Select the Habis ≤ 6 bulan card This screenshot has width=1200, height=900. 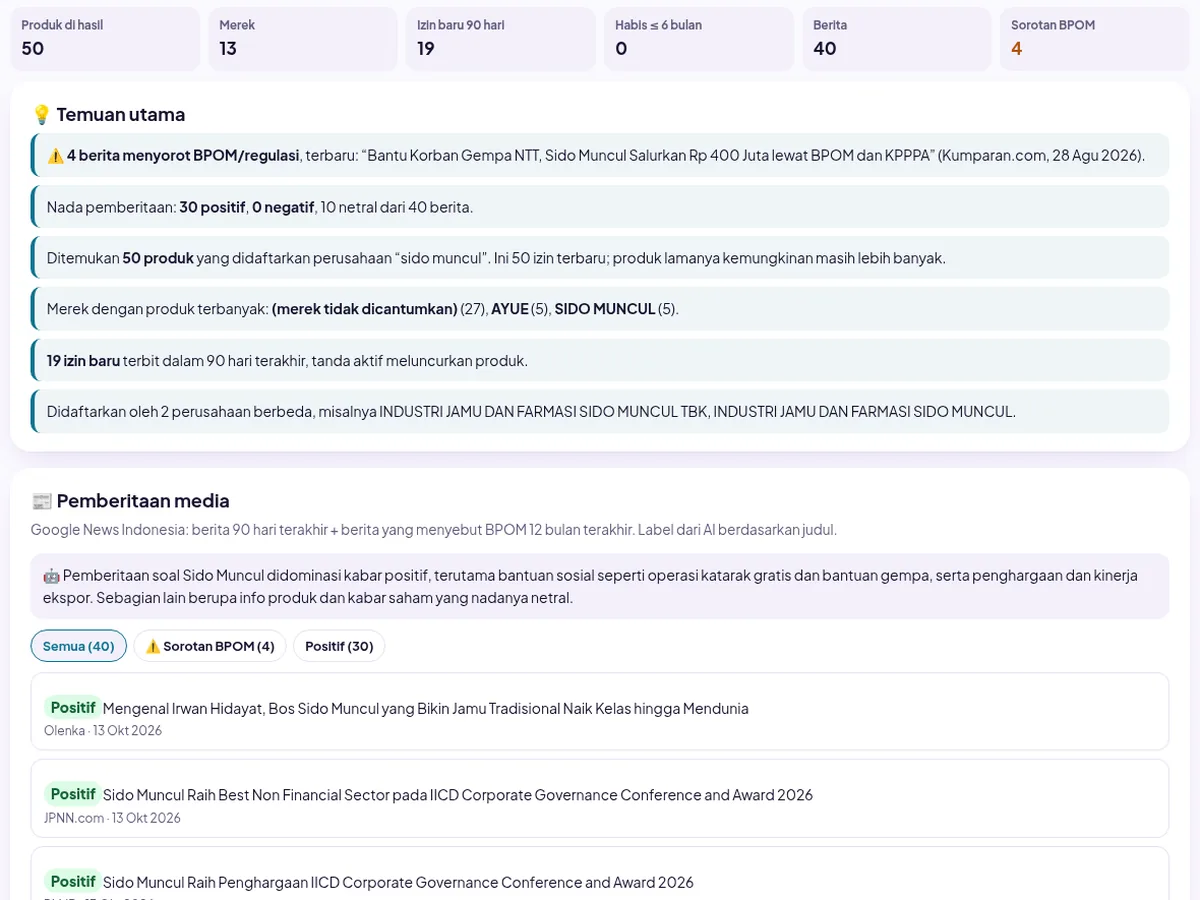[699, 39]
